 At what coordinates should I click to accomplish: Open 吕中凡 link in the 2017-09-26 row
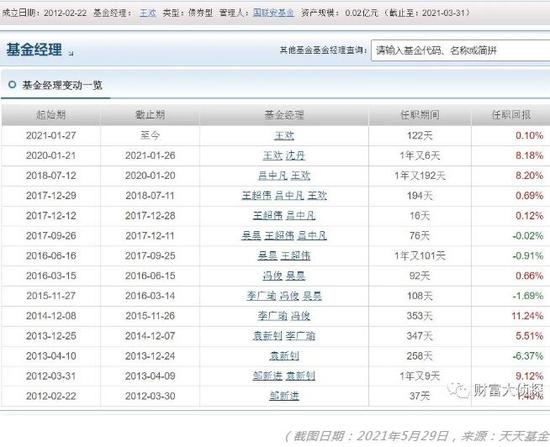point(312,235)
